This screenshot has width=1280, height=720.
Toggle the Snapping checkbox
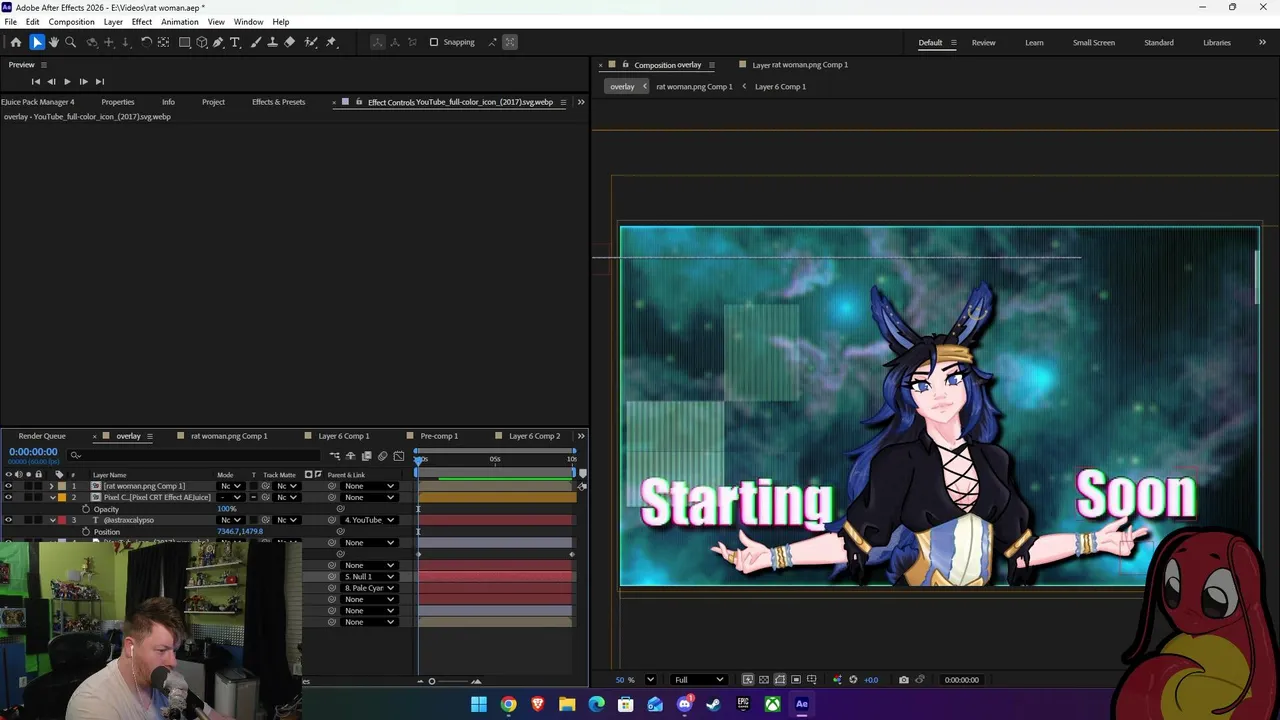(434, 42)
